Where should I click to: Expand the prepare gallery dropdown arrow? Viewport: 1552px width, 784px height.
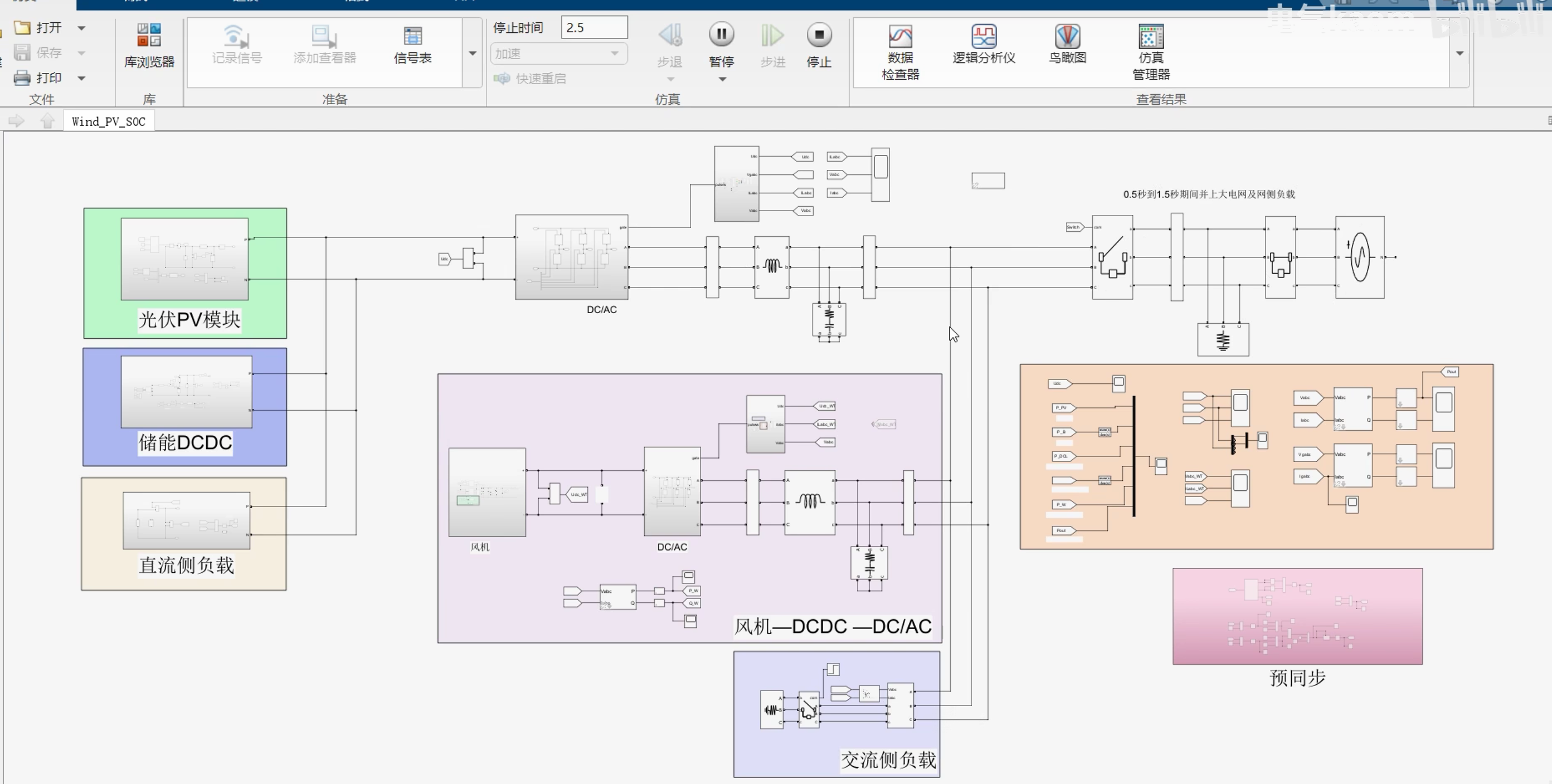click(473, 53)
